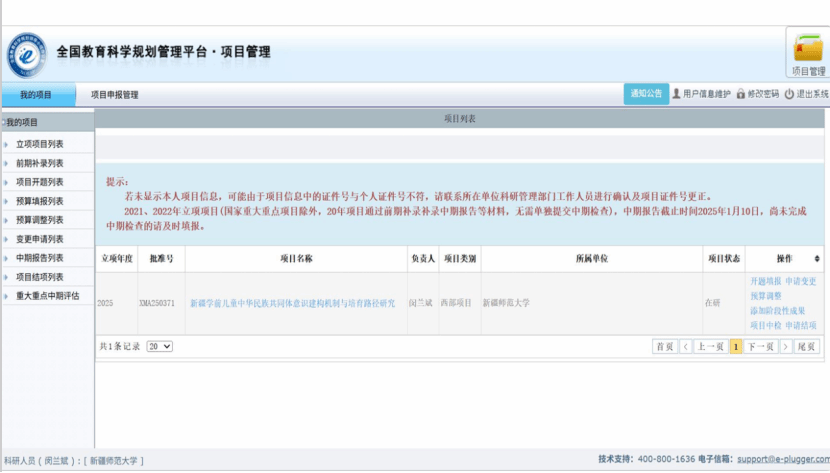Click the 通知公告 button
The width and height of the screenshot is (830, 473).
645,94
